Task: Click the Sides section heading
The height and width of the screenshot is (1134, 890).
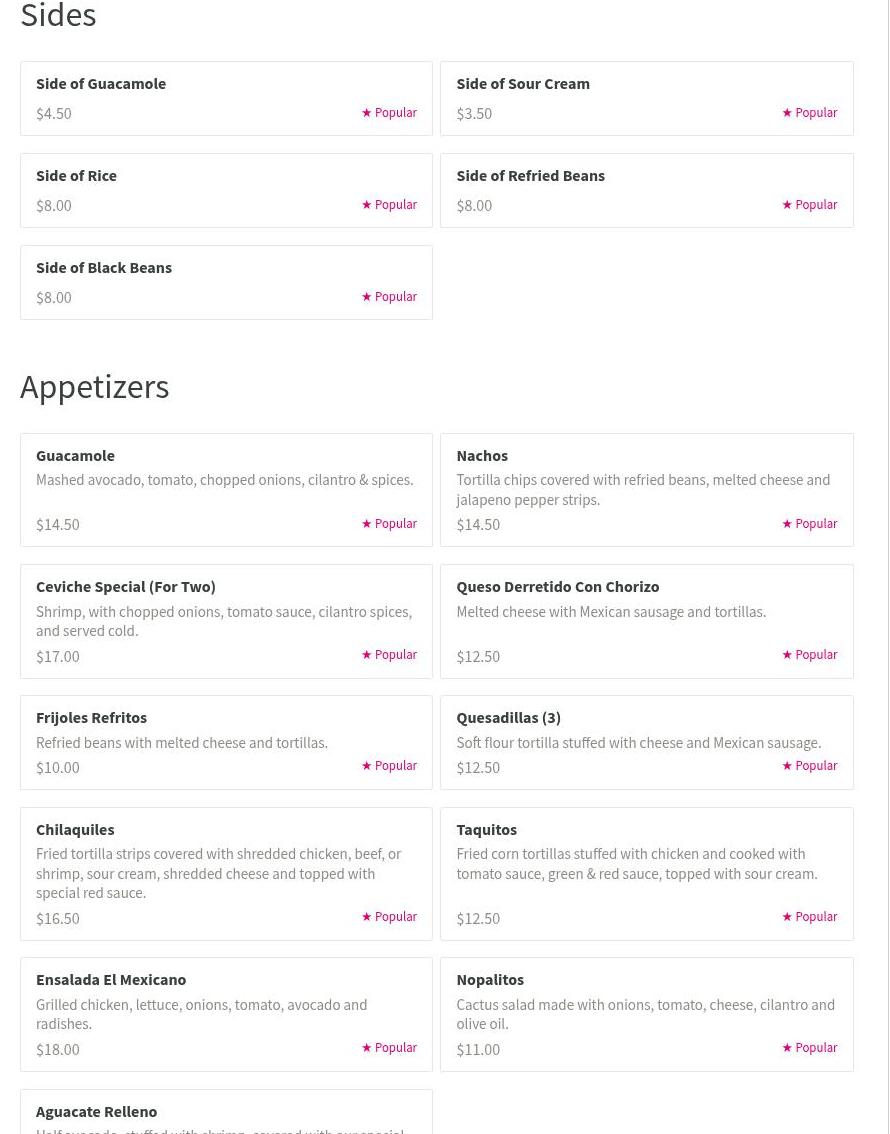Action: coord(58,16)
